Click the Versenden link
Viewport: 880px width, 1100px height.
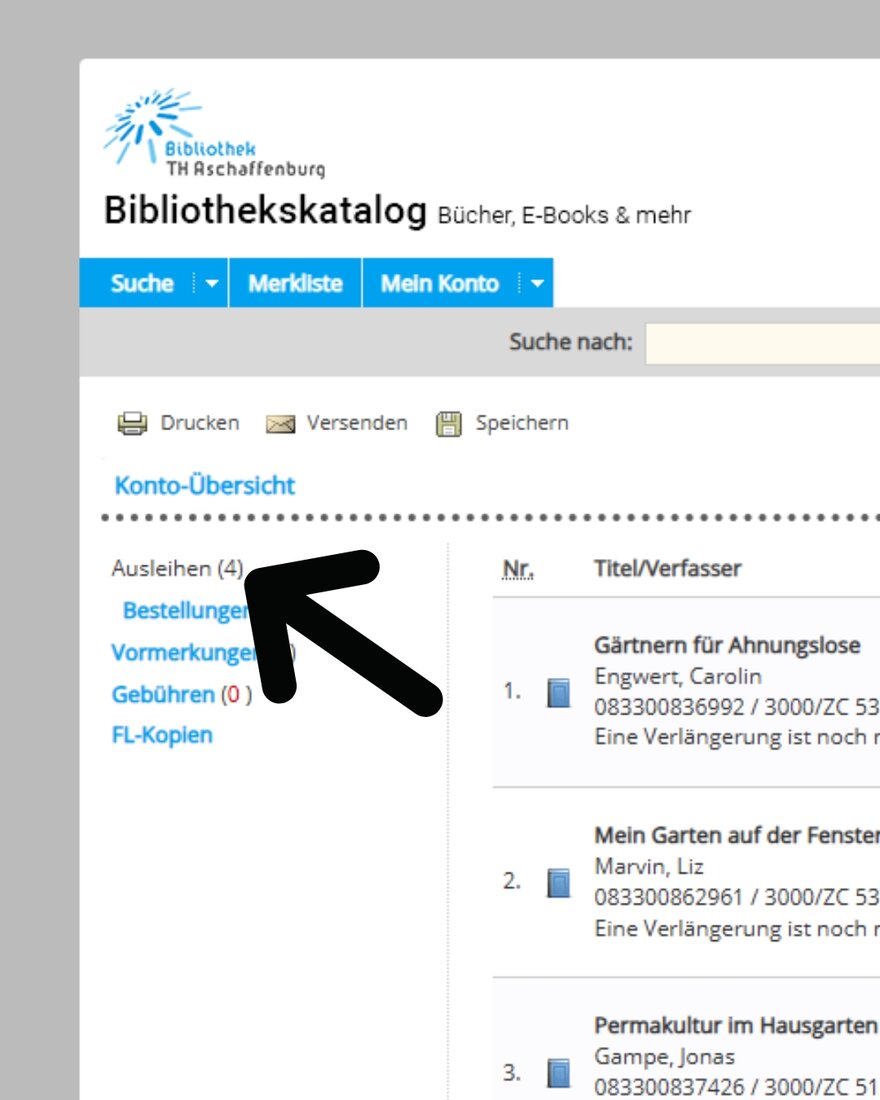357,423
